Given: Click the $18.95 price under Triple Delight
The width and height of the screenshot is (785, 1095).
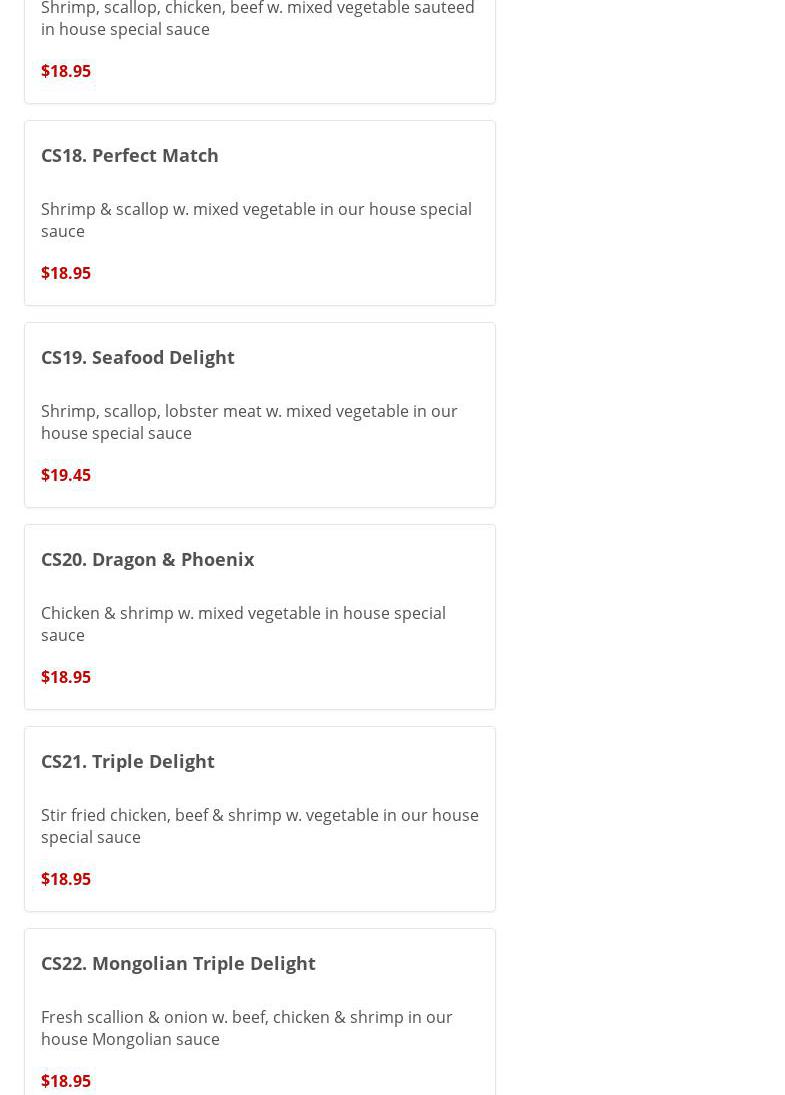Looking at the screenshot, I should coord(66,879).
